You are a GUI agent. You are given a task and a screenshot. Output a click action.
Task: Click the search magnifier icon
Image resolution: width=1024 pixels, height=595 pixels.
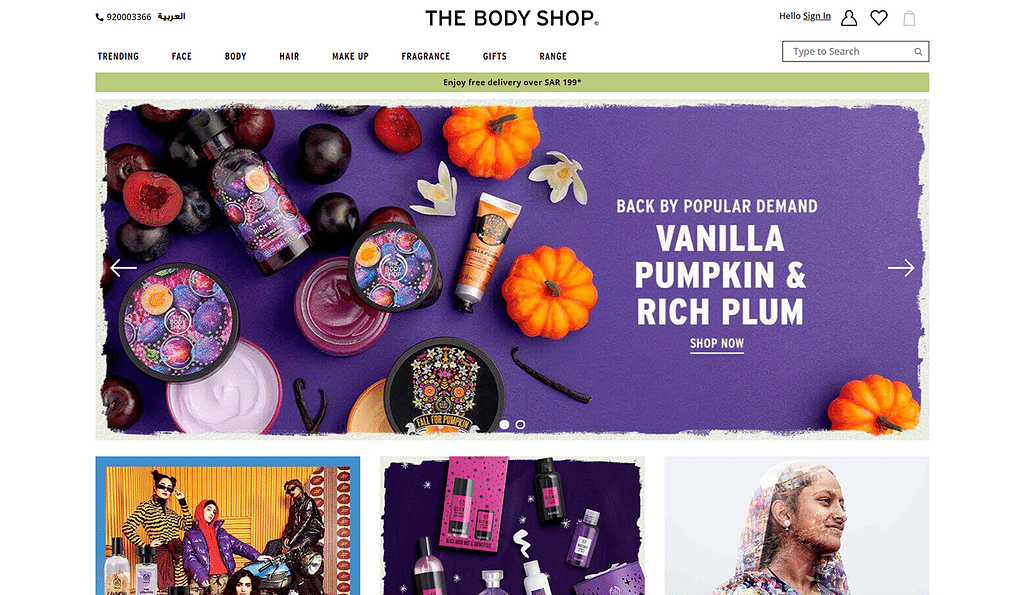(x=918, y=52)
